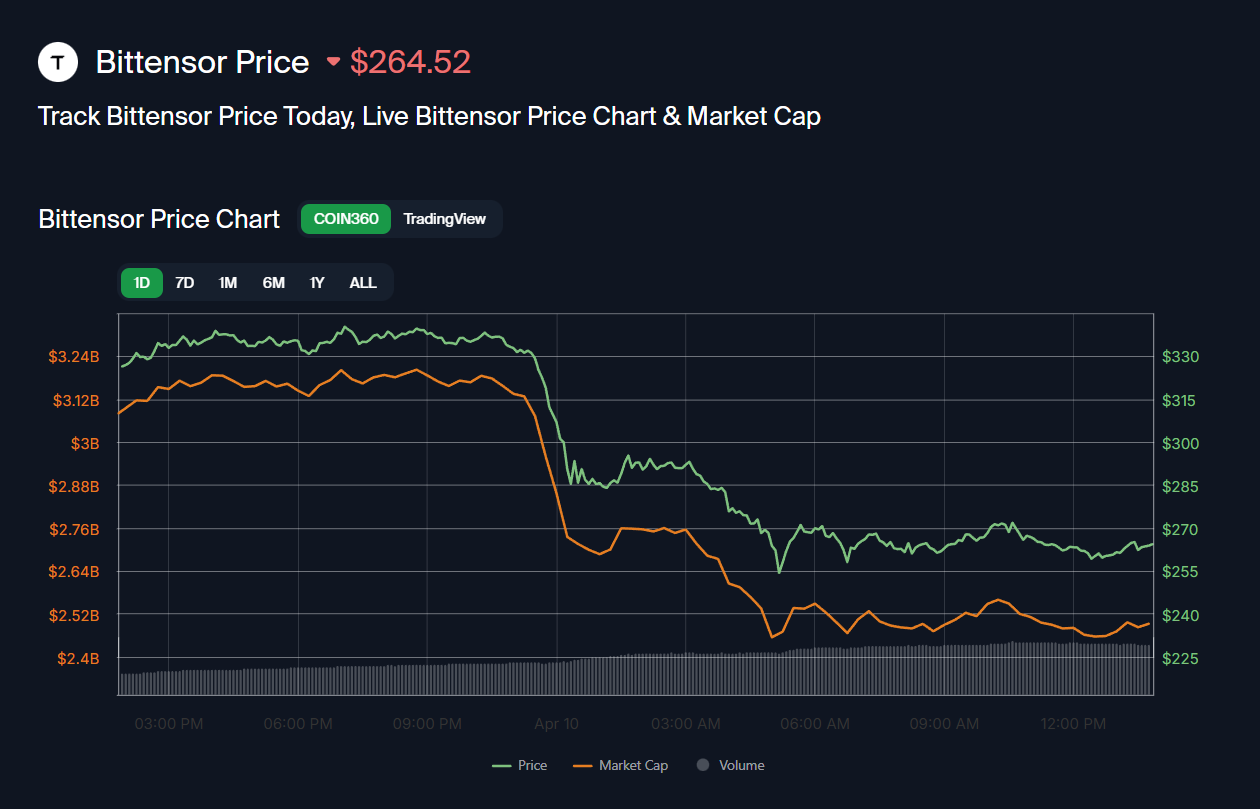
Task: Select the 7D time range
Action: [185, 283]
